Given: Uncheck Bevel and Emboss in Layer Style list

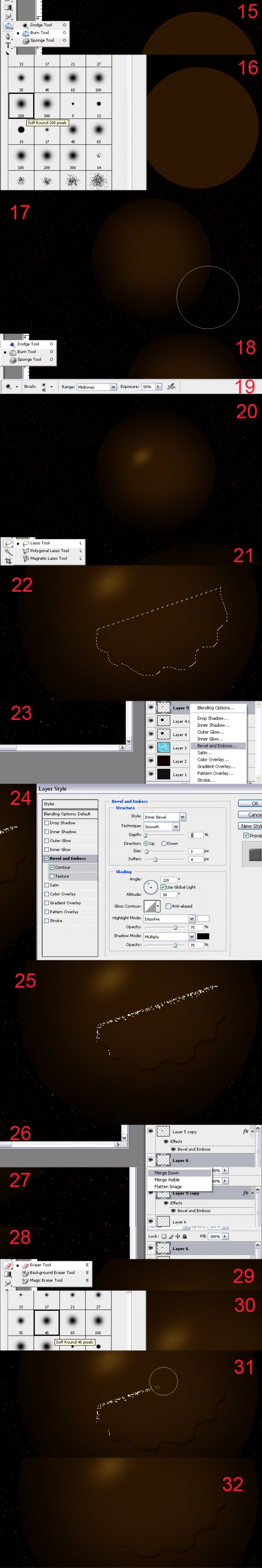Looking at the screenshot, I should pyautogui.click(x=46, y=858).
